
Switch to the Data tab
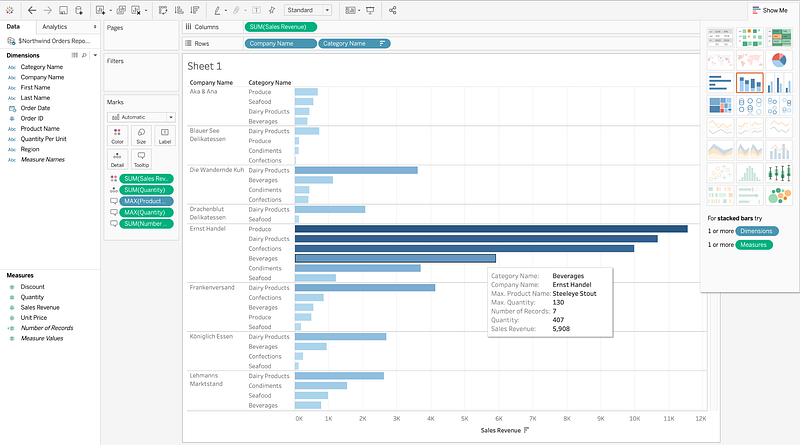point(13,26)
